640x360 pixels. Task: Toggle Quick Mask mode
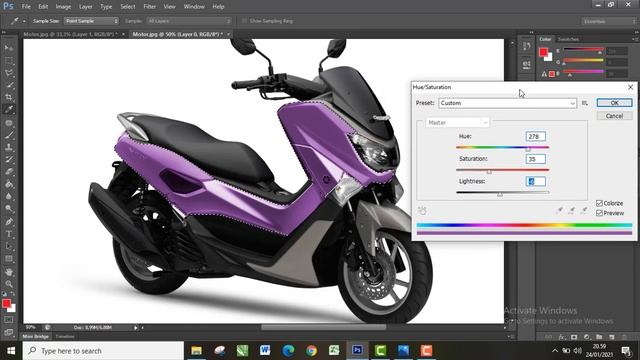[9, 320]
